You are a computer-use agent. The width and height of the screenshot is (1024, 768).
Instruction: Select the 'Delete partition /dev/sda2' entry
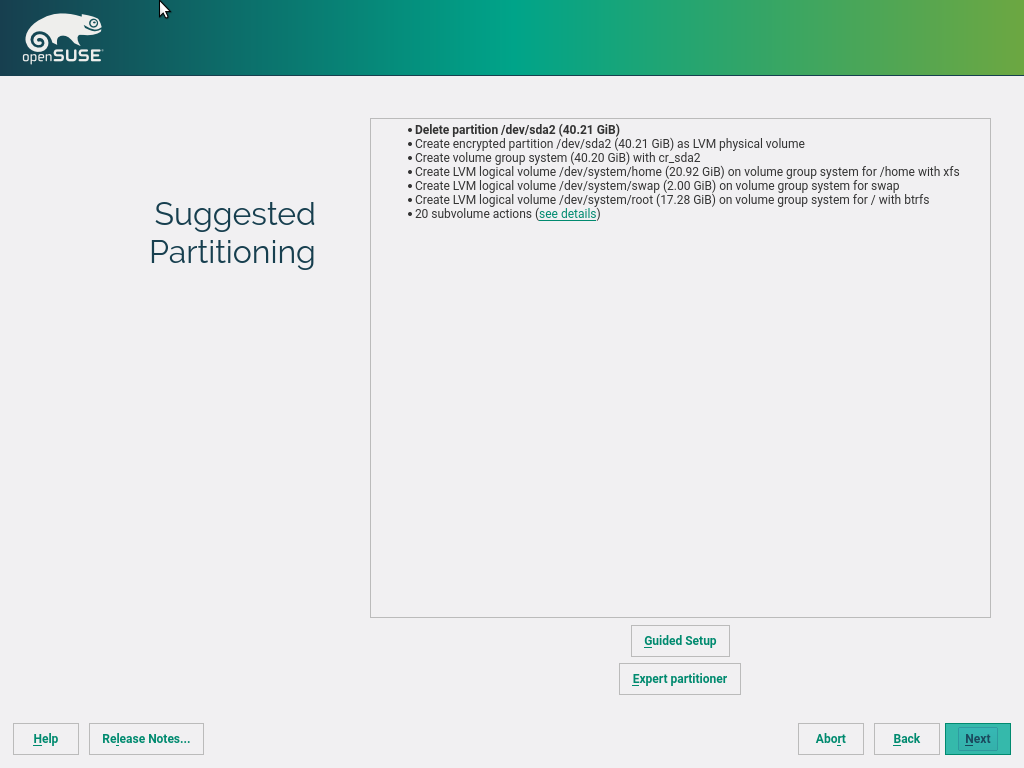point(517,130)
